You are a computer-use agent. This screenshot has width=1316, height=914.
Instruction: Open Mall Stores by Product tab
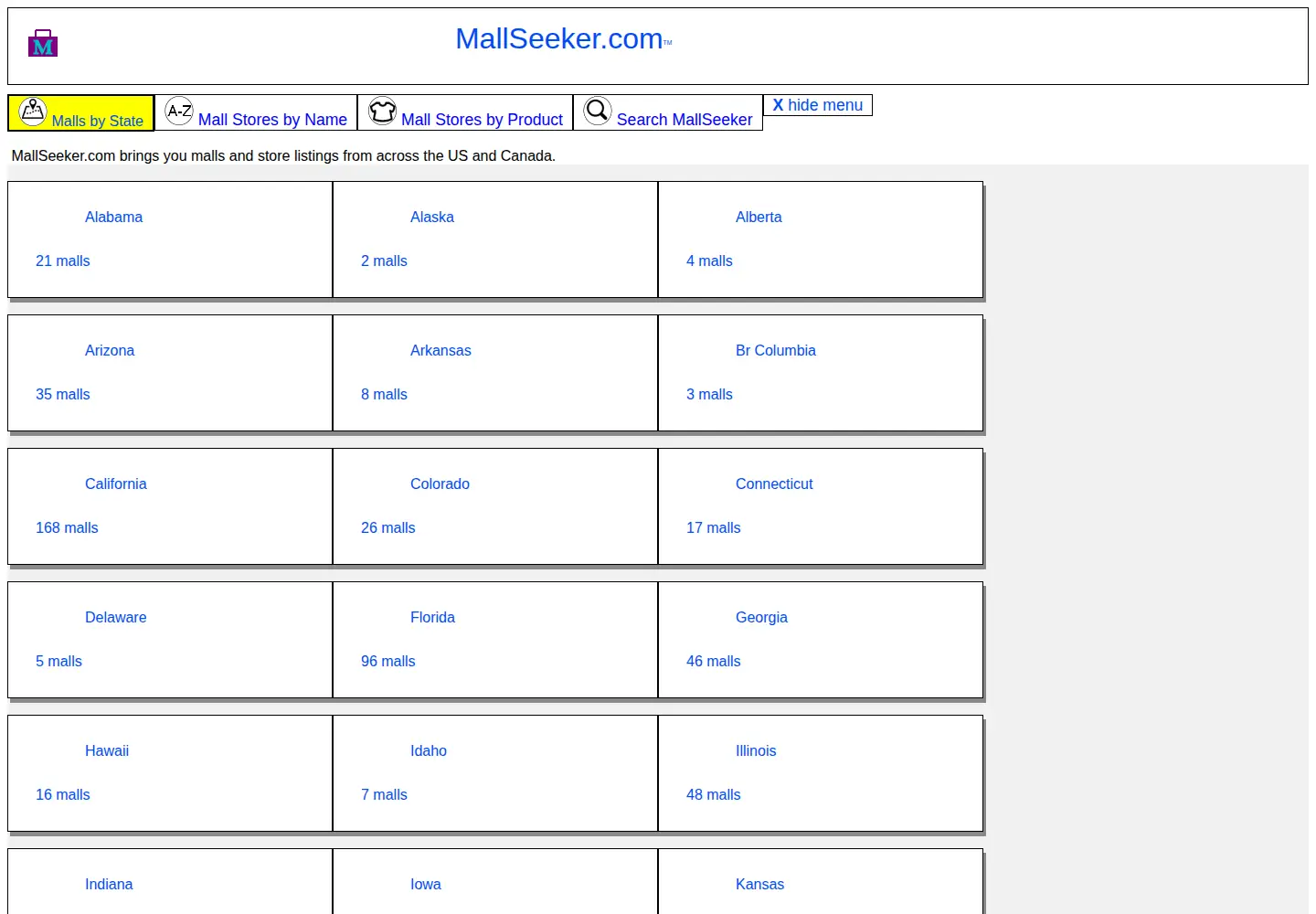pyautogui.click(x=465, y=112)
